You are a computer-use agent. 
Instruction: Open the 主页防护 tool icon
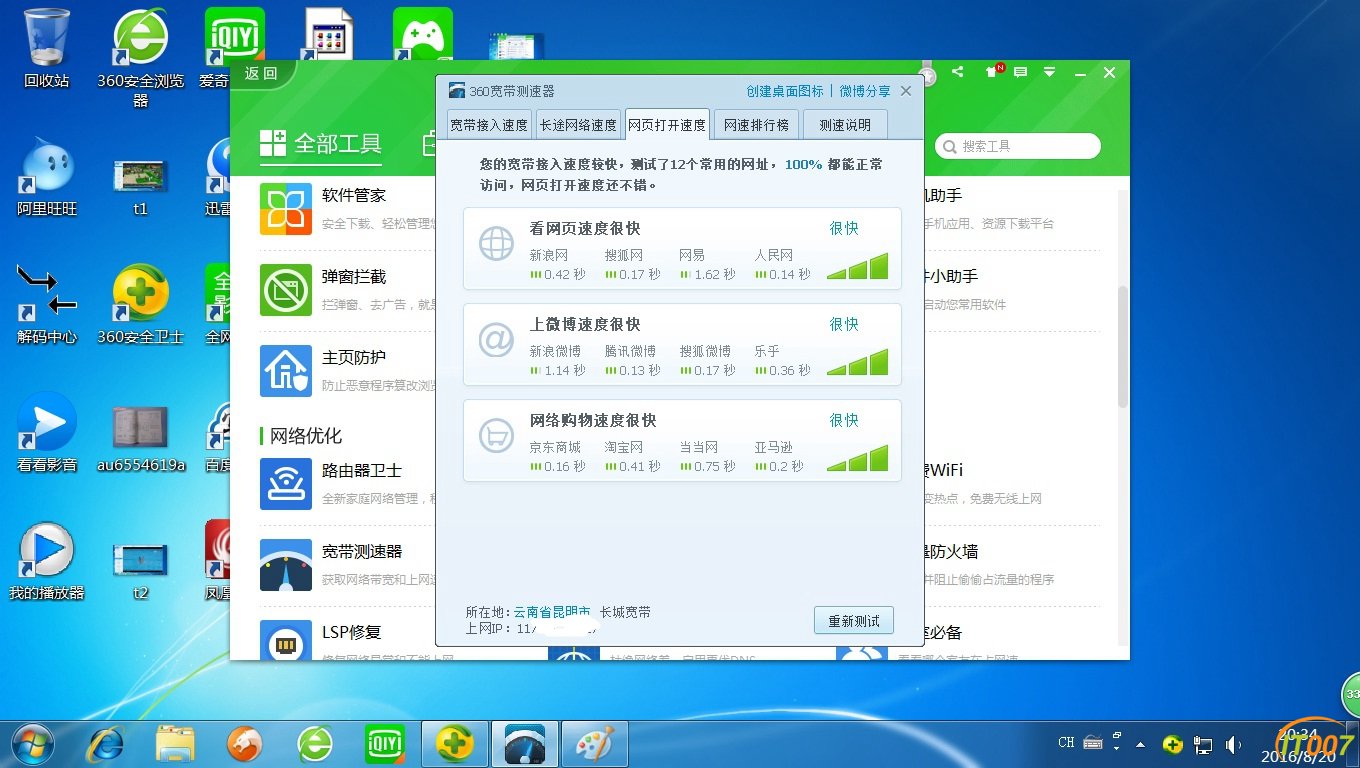click(x=286, y=371)
